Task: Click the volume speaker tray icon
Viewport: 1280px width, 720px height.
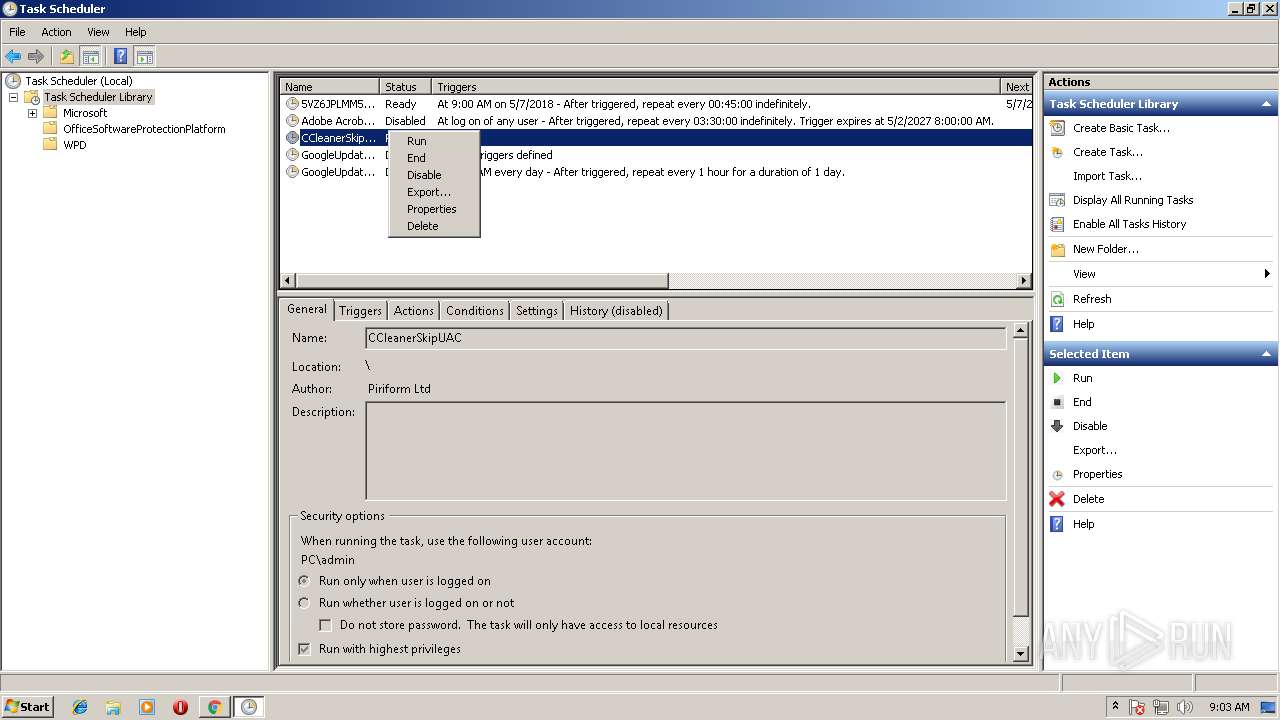Action: pyautogui.click(x=1187, y=707)
